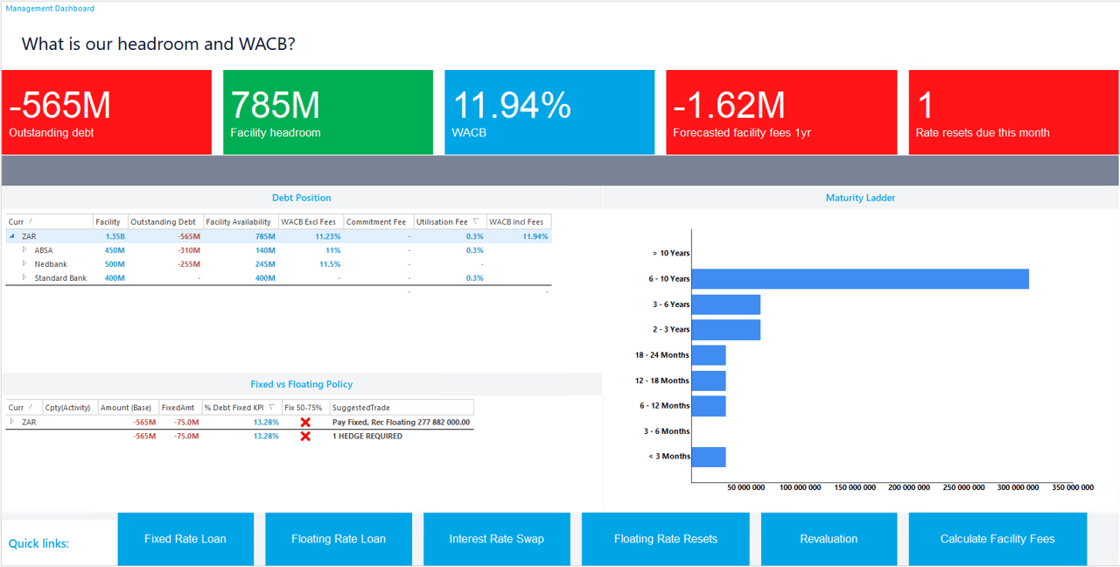Click the Fixed vs Floating Policy panel title
1120x567 pixels.
[301, 384]
